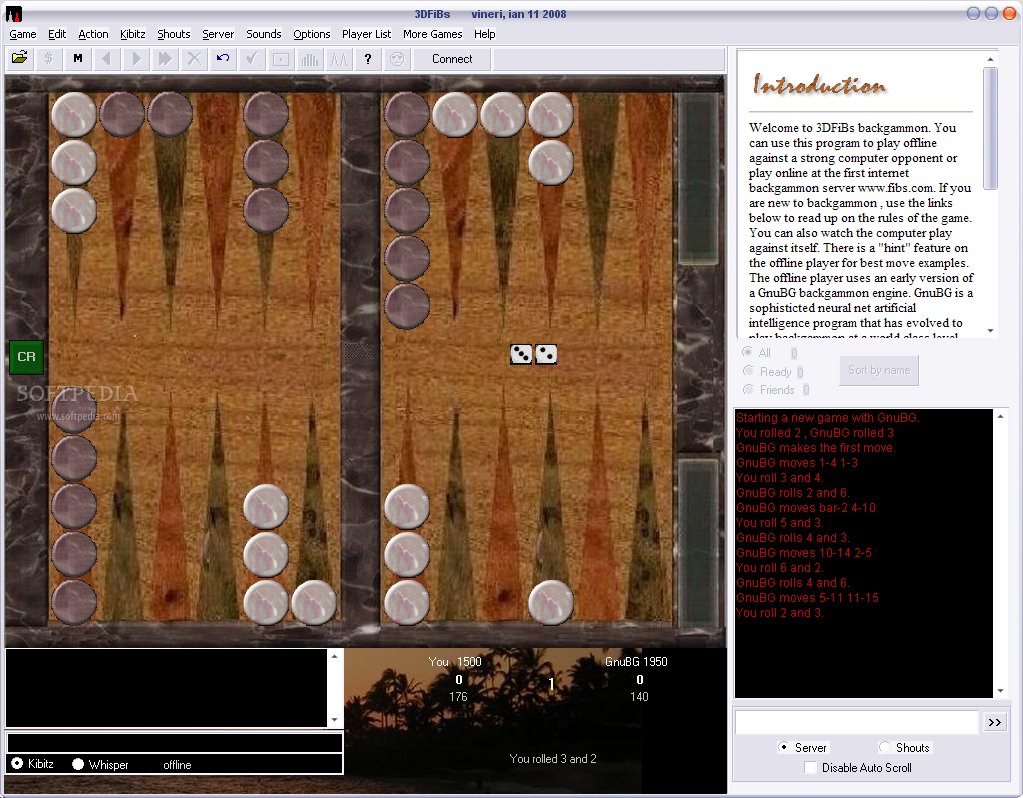
Task: Click kibitz box scroll down arrow
Action: [334, 720]
